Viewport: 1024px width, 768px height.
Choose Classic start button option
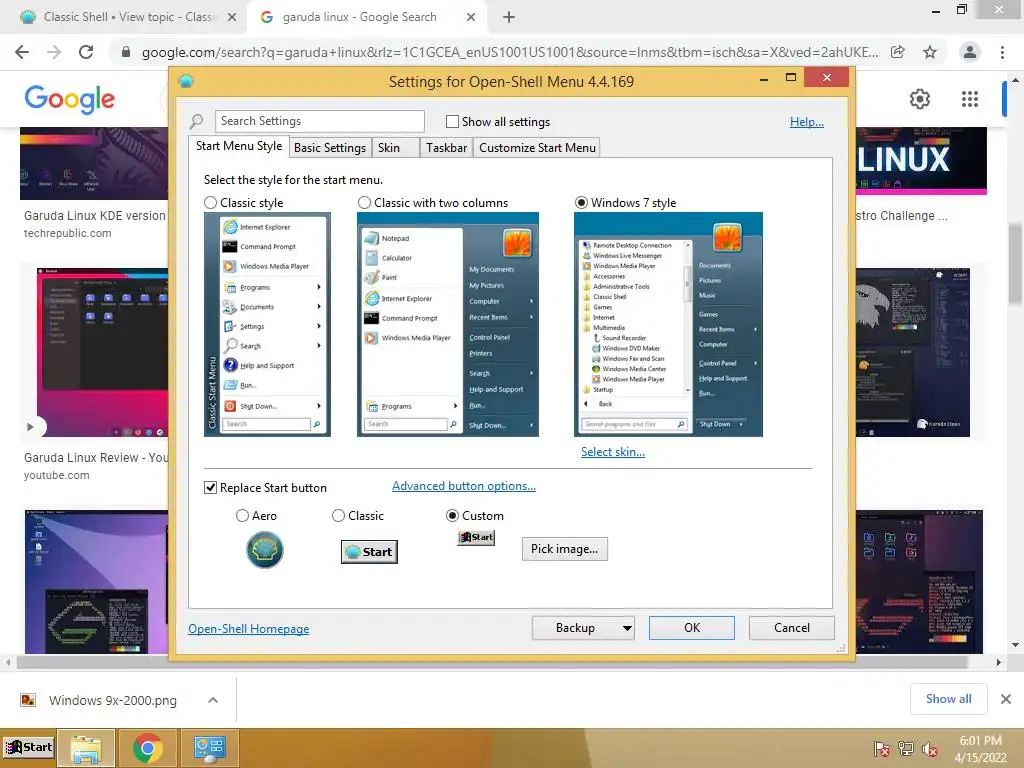tap(338, 516)
